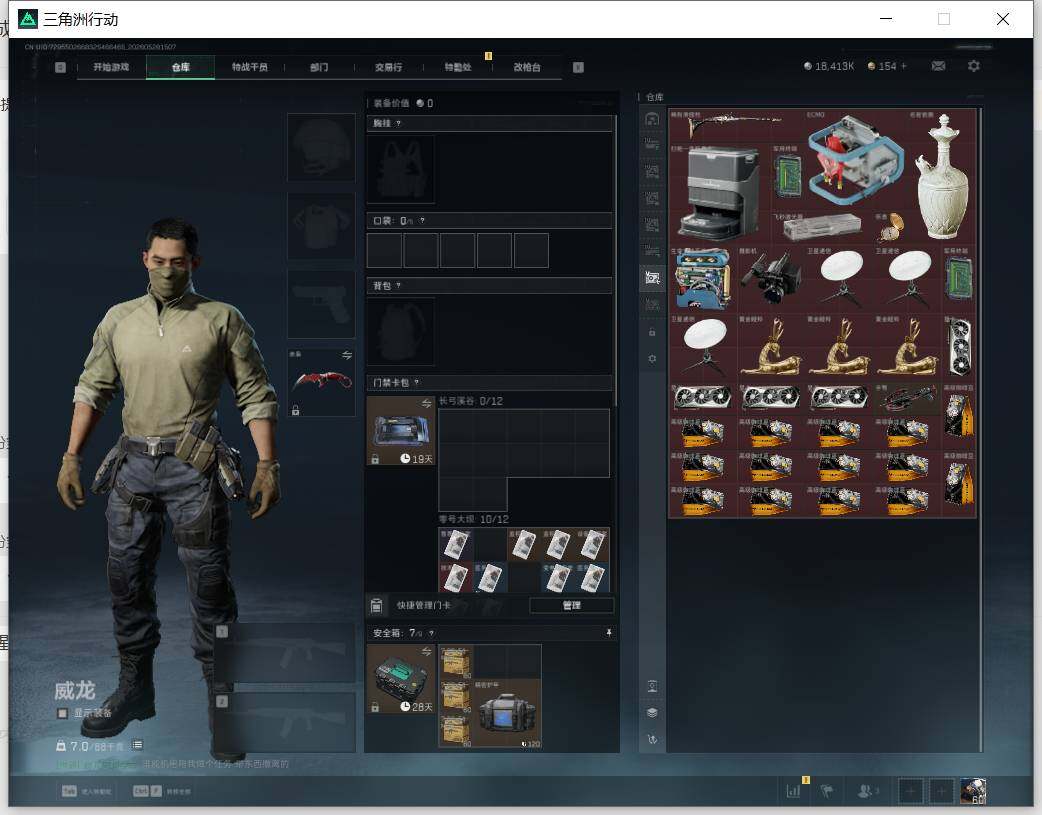Click the warehouse sidebar lock icon
Viewport: 1042px width, 815px height.
pyautogui.click(x=652, y=332)
